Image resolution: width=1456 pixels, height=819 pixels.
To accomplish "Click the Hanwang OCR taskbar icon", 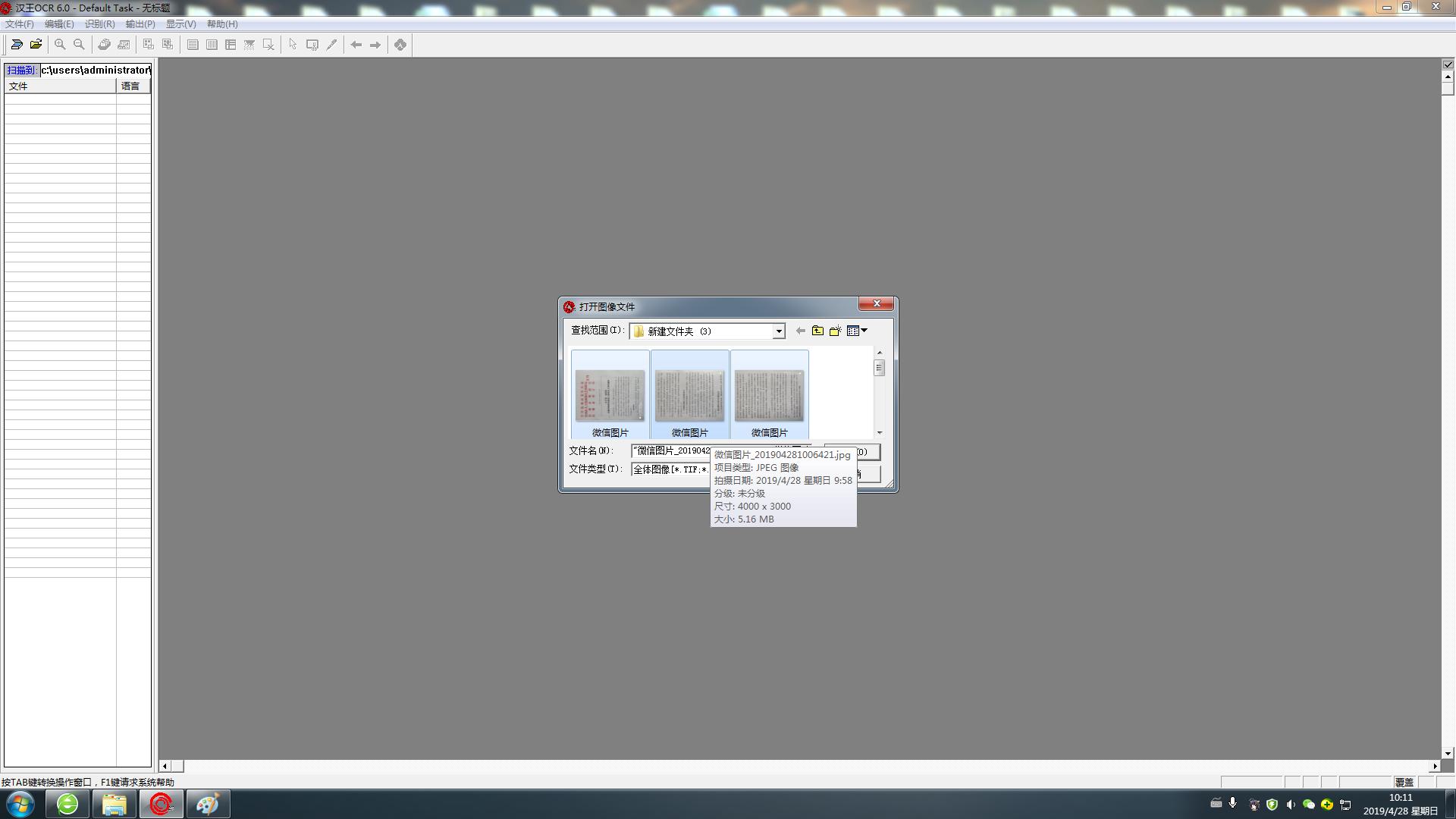I will pyautogui.click(x=161, y=804).
